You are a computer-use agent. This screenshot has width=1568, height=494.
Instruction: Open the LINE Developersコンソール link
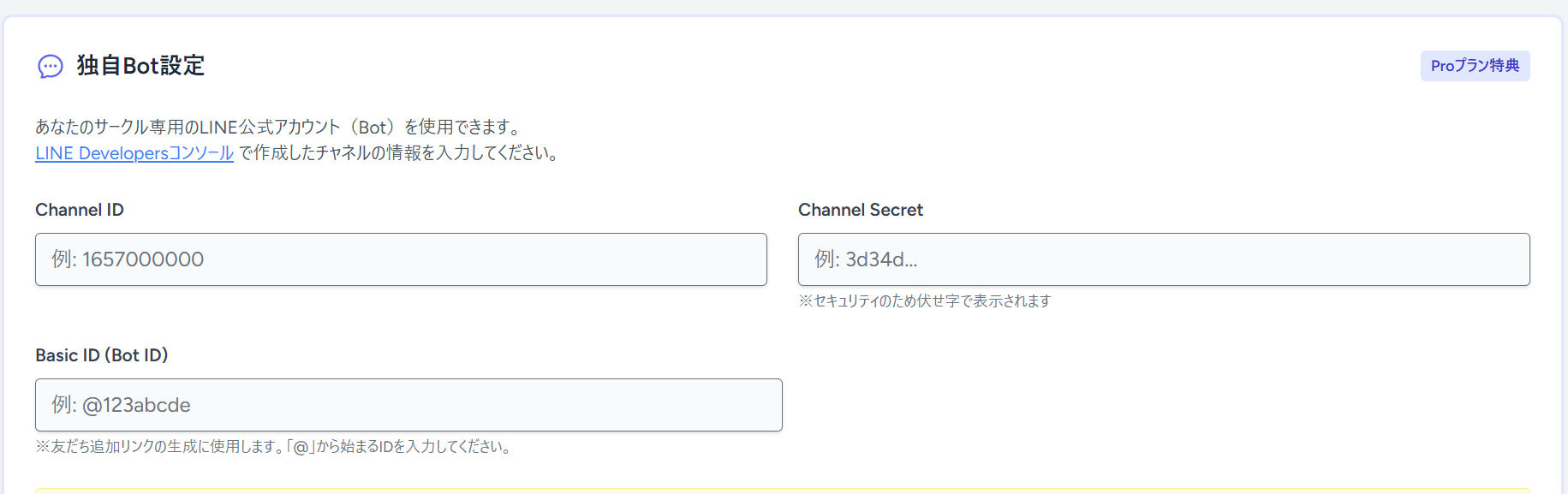click(134, 153)
